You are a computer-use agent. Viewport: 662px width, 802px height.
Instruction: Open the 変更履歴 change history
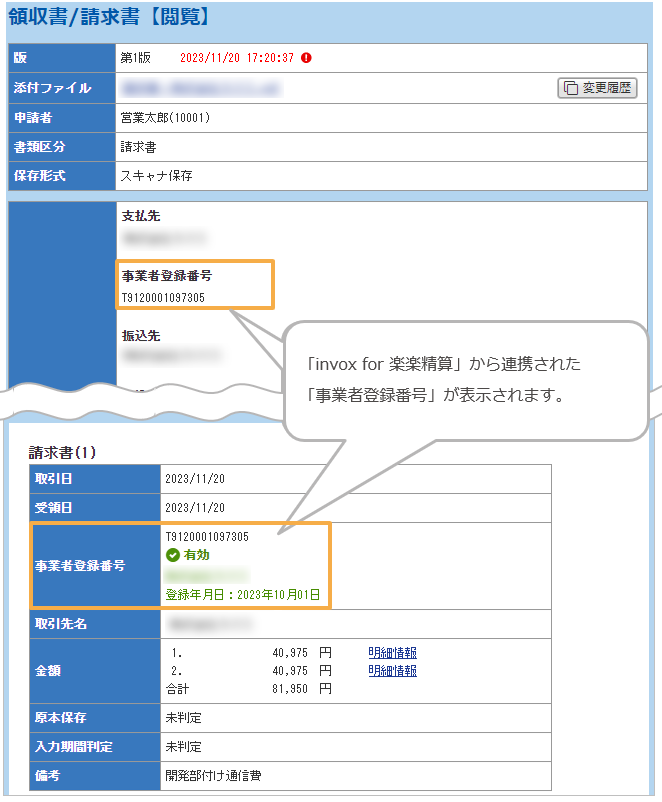(x=596, y=88)
